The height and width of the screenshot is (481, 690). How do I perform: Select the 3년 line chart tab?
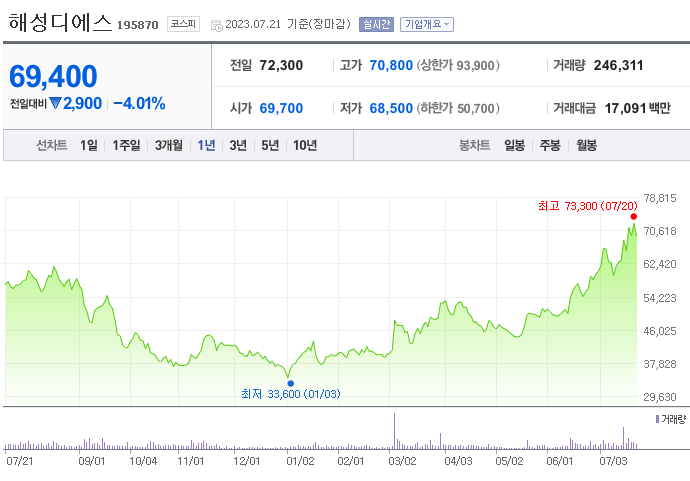(238, 145)
